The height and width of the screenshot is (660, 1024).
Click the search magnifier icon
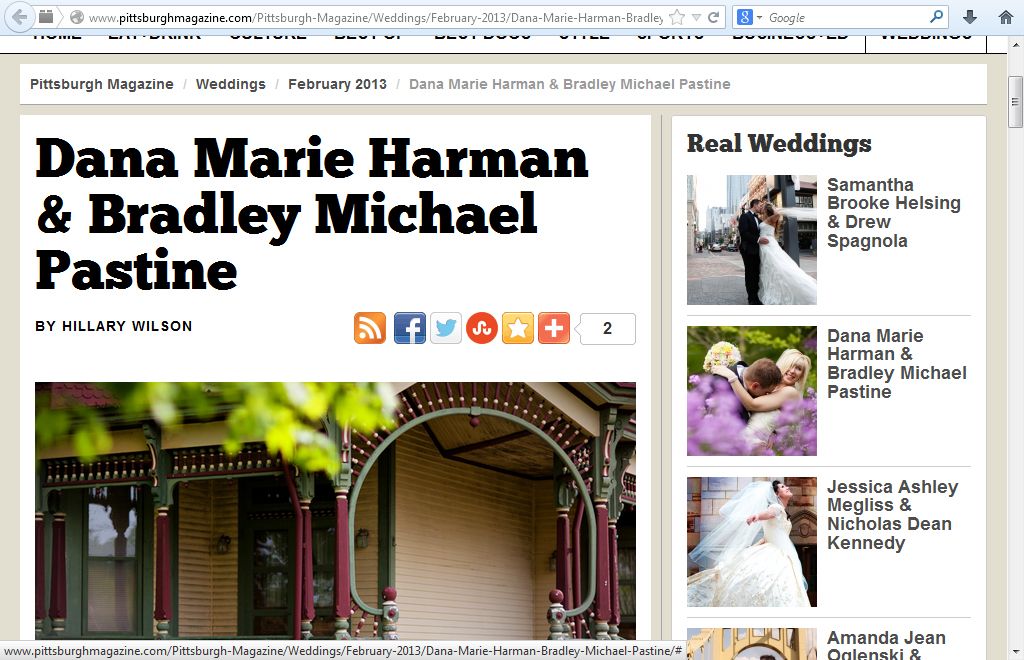pyautogui.click(x=936, y=17)
